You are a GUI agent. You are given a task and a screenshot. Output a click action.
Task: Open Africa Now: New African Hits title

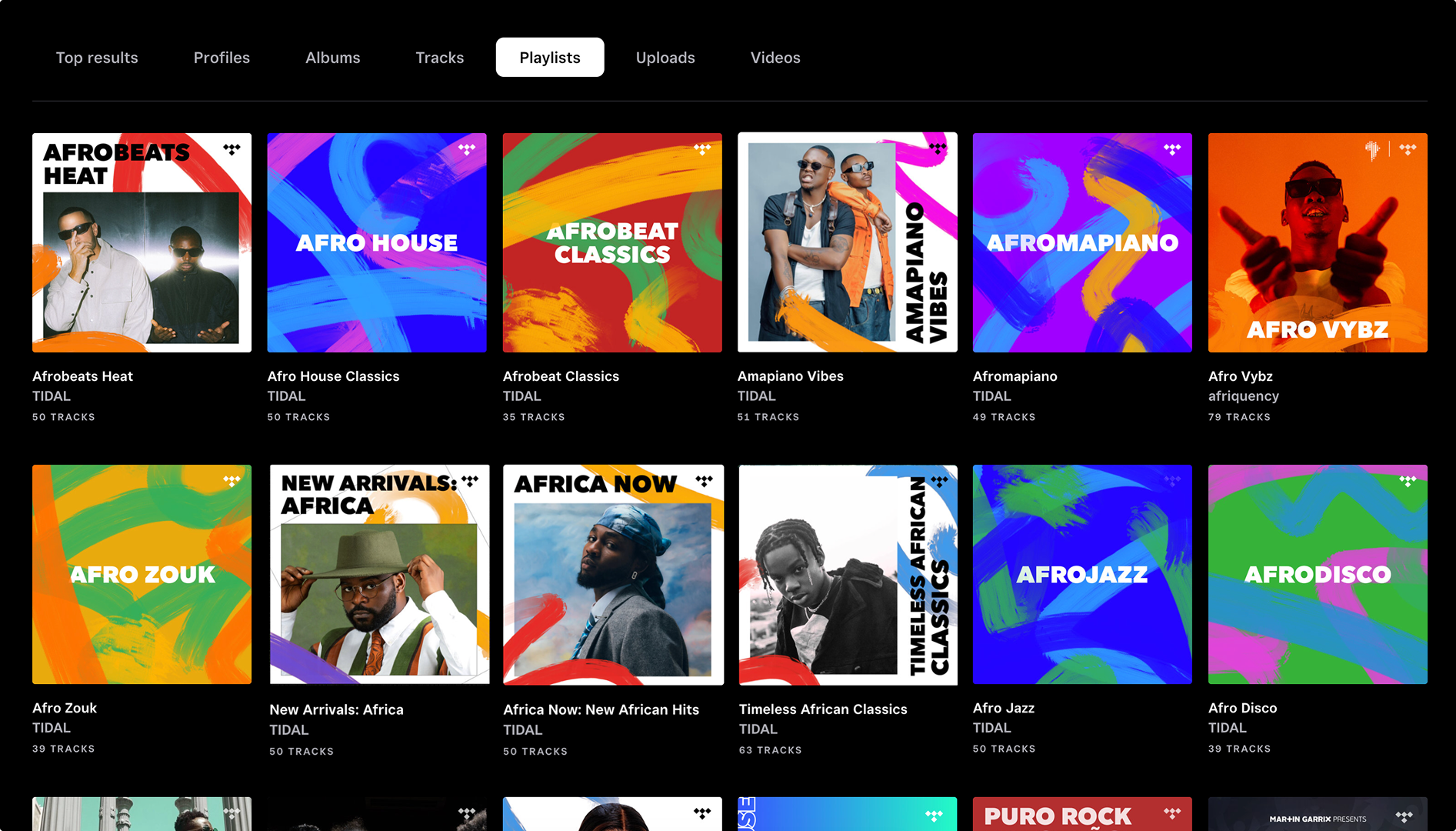(x=601, y=709)
